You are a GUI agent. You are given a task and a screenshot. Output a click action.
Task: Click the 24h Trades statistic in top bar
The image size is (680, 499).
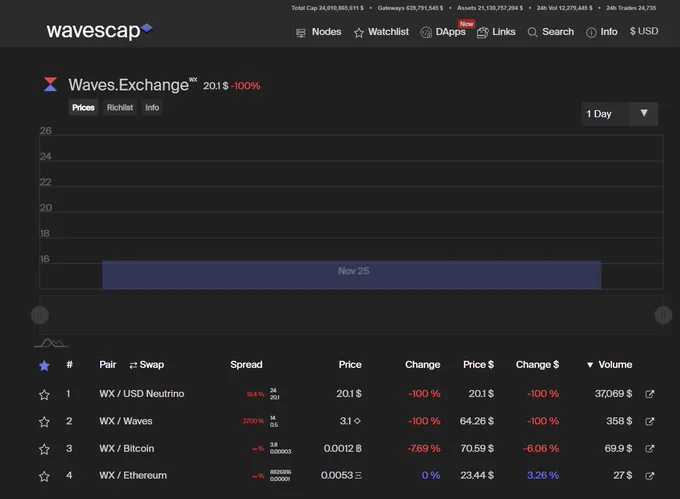(631, 8)
